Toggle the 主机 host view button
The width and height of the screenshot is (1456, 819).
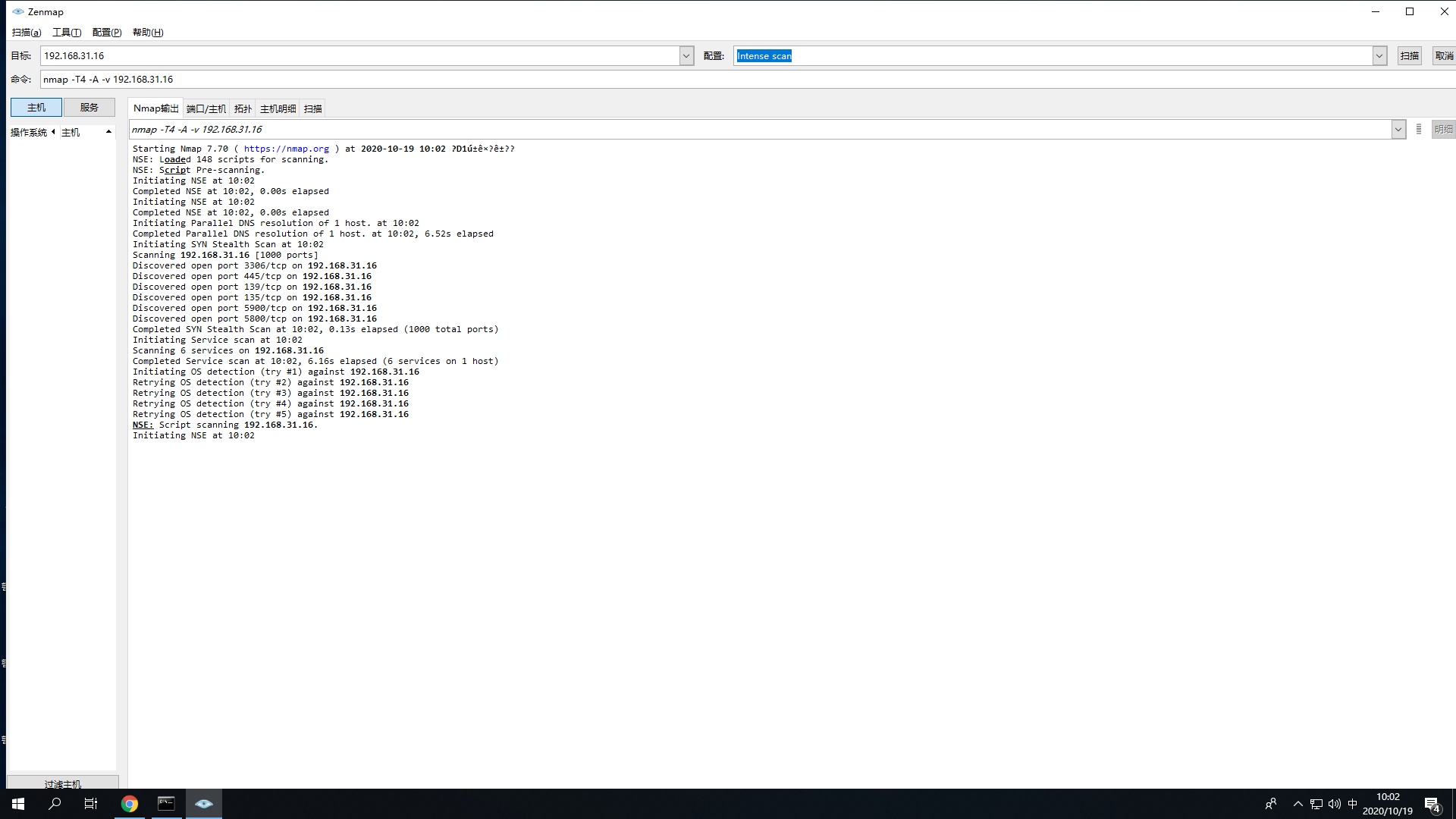tap(36, 108)
